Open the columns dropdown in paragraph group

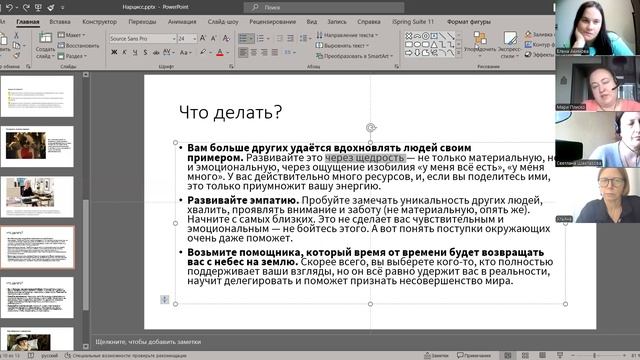coord(290,52)
